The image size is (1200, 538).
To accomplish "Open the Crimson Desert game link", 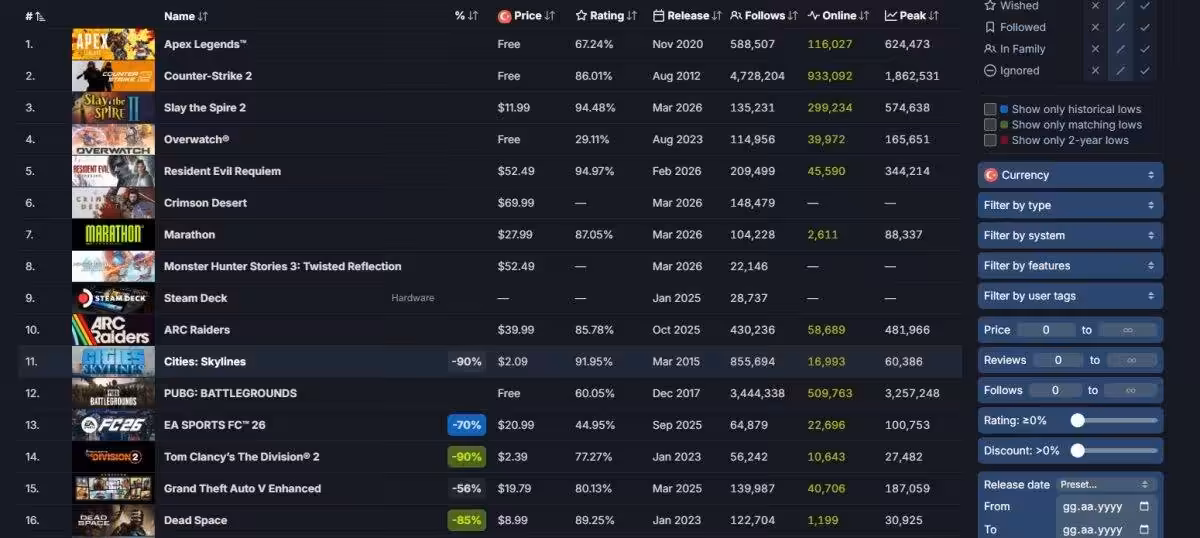I will pos(205,203).
